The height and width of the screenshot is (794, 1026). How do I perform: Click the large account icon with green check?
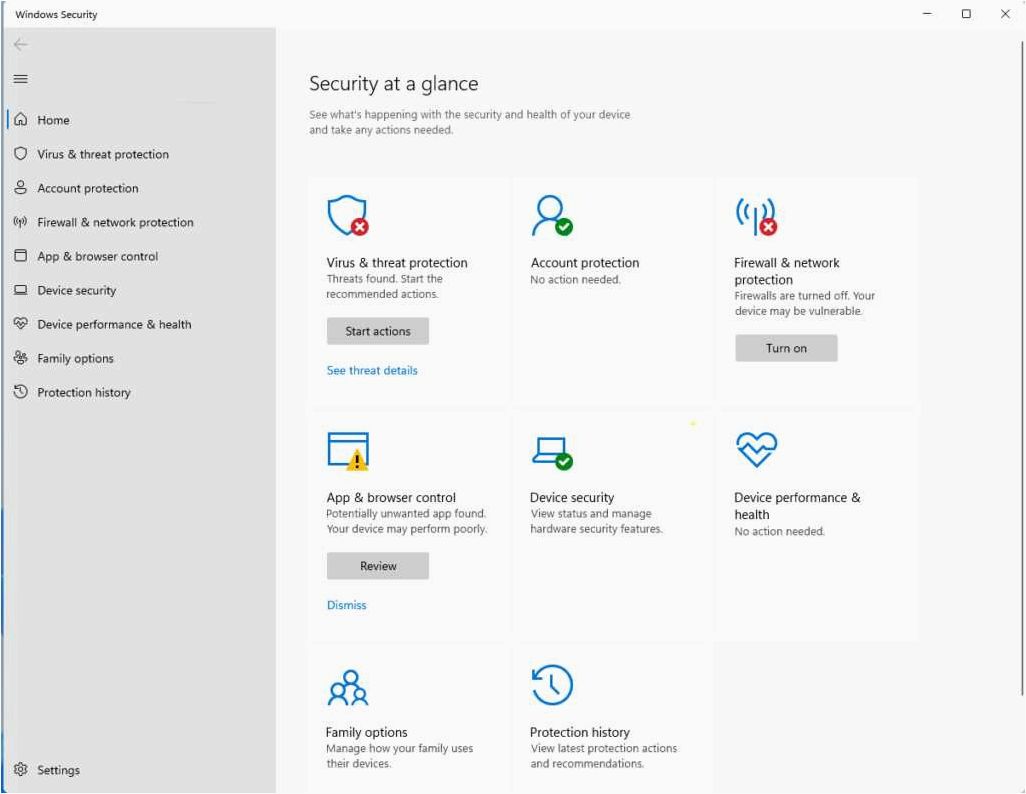click(x=552, y=215)
